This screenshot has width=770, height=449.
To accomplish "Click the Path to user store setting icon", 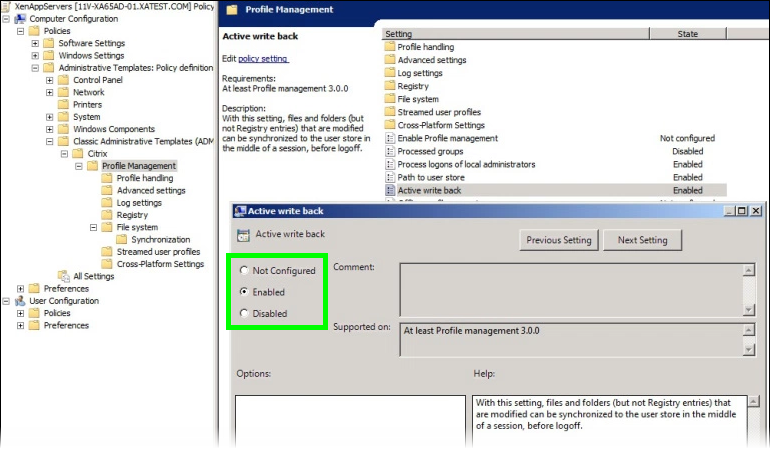I will tap(390, 177).
